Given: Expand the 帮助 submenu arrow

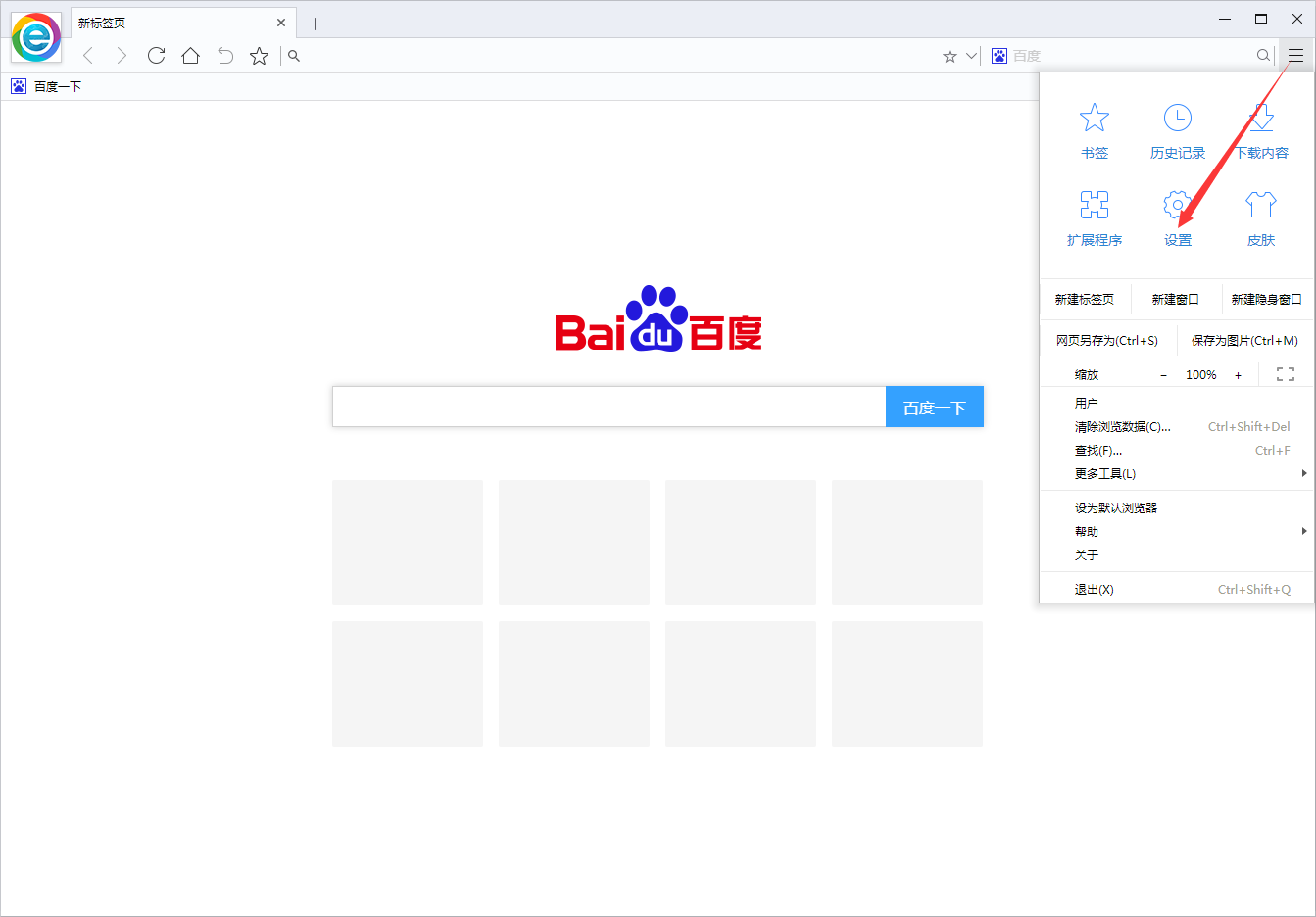Looking at the screenshot, I should point(1304,531).
